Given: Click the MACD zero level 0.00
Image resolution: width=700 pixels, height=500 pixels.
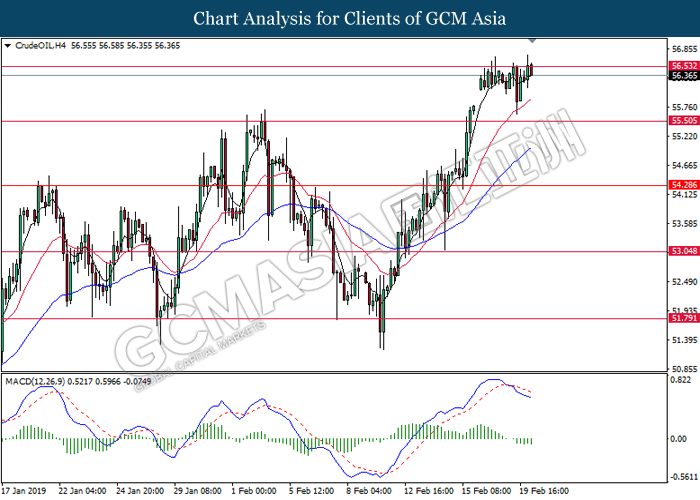Looking at the screenshot, I should pos(679,439).
